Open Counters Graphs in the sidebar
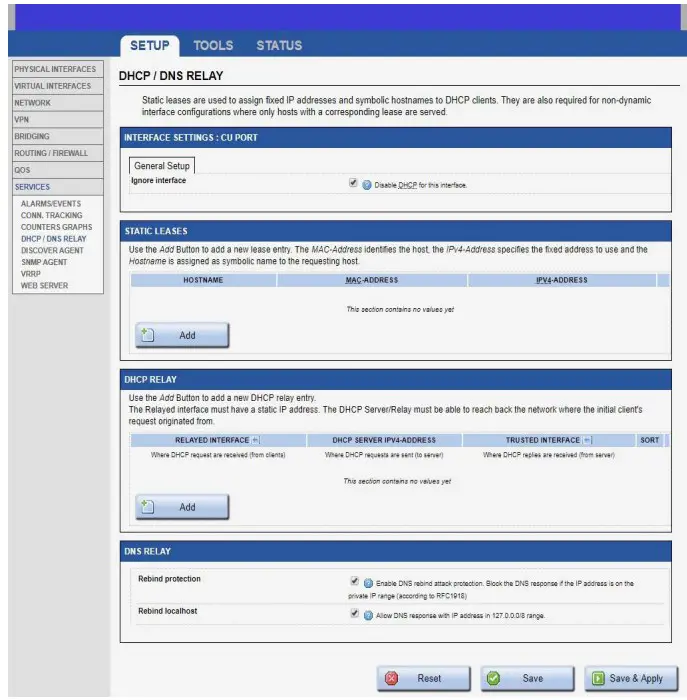 tap(56, 227)
